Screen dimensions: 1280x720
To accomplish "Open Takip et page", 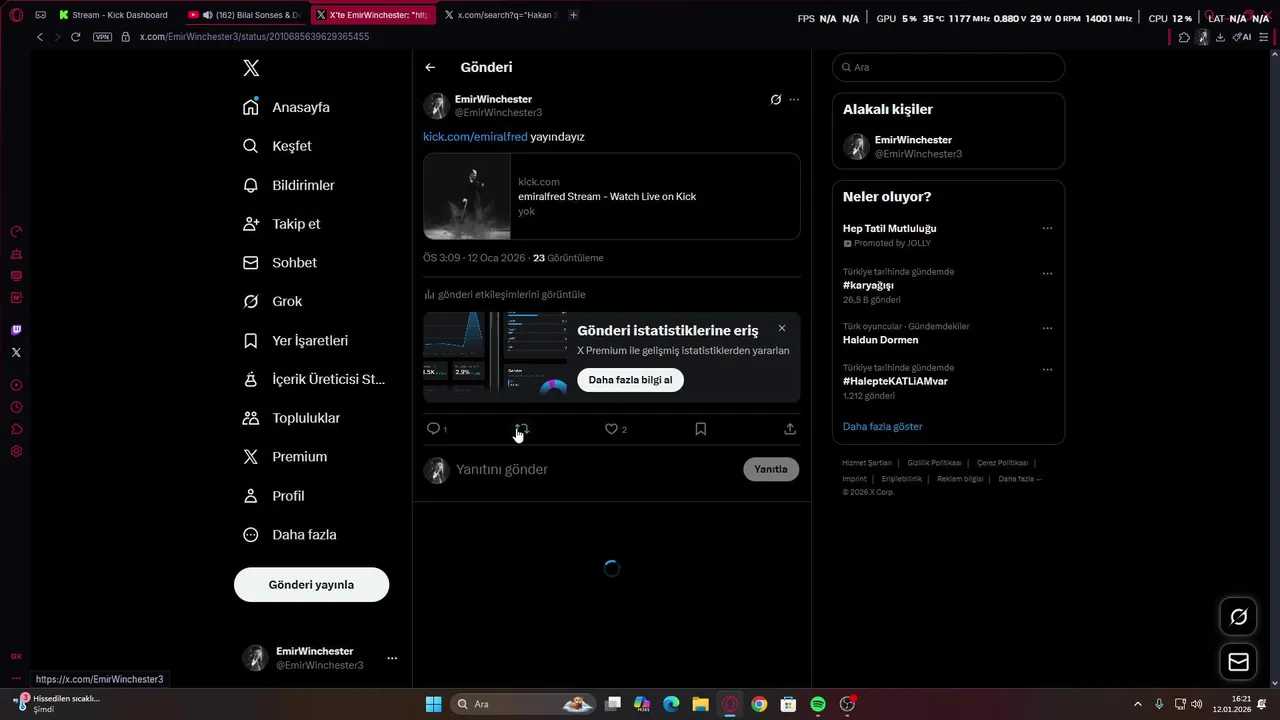I will pyautogui.click(x=282, y=224).
